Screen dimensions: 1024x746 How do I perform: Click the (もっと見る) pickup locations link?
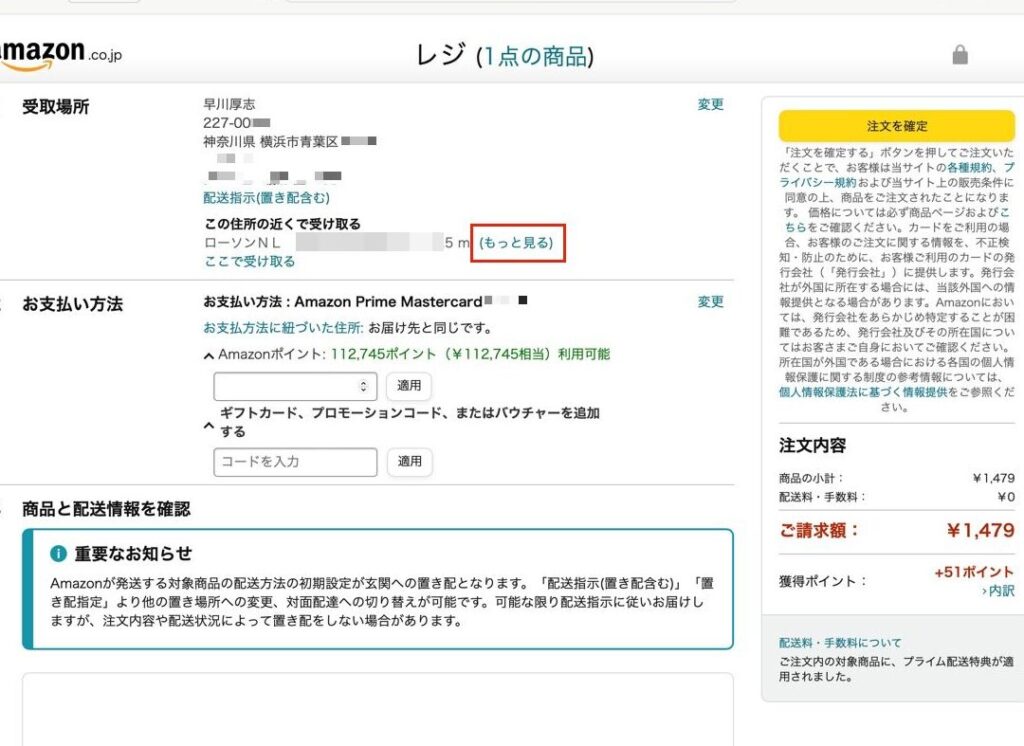(x=516, y=243)
